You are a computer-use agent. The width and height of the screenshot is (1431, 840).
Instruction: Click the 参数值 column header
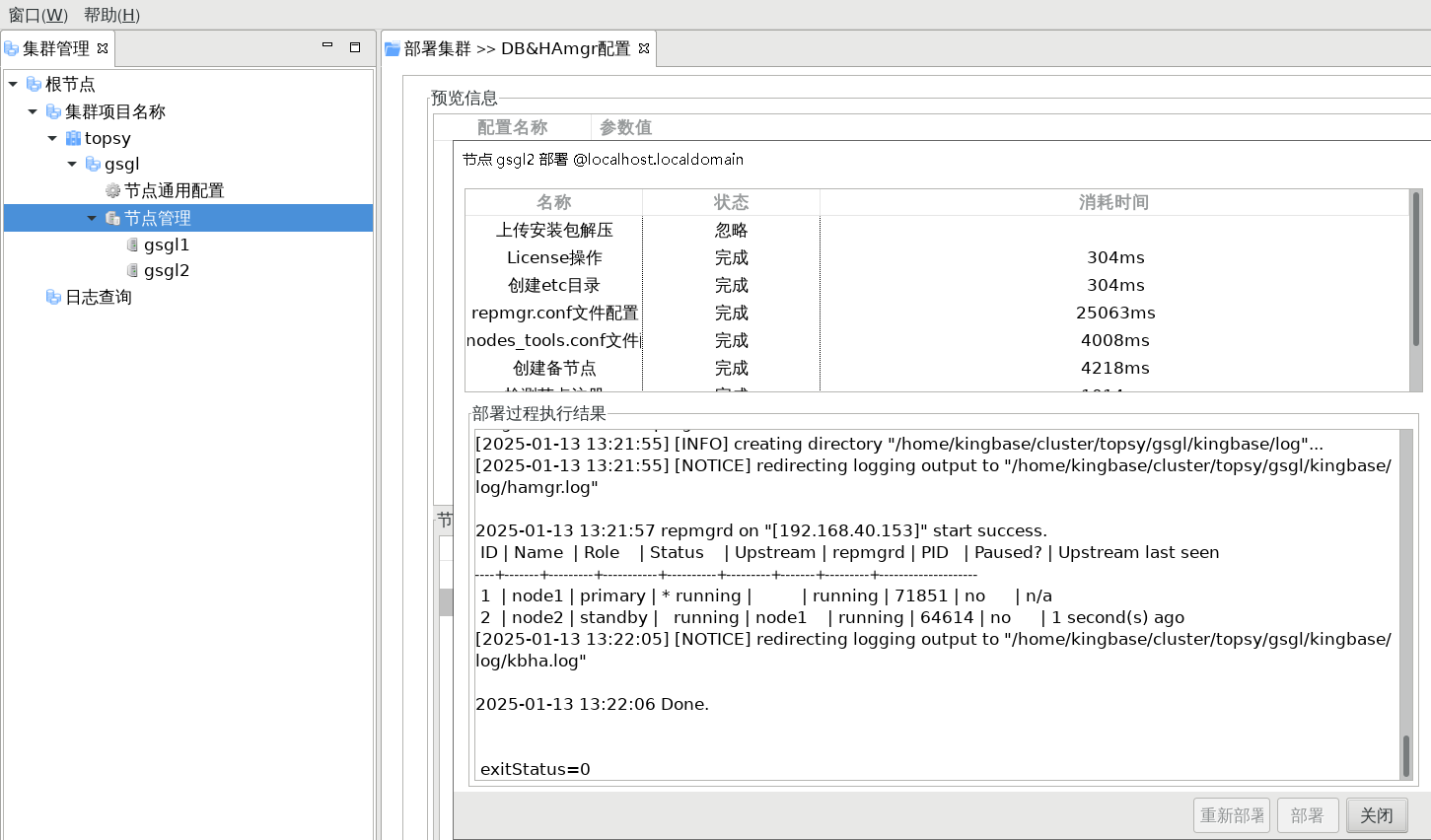point(625,127)
